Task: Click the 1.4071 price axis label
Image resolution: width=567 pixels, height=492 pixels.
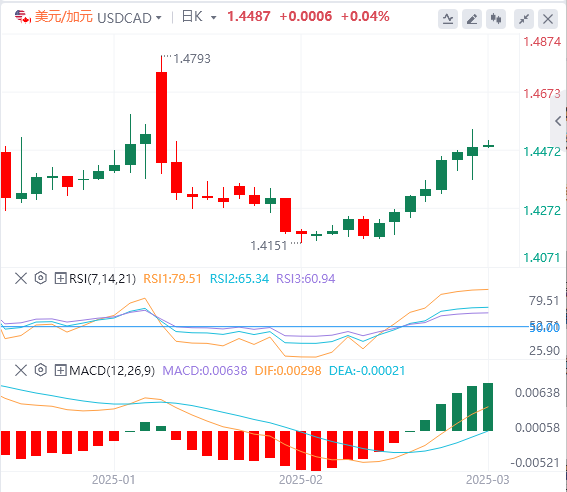Action: 542,258
